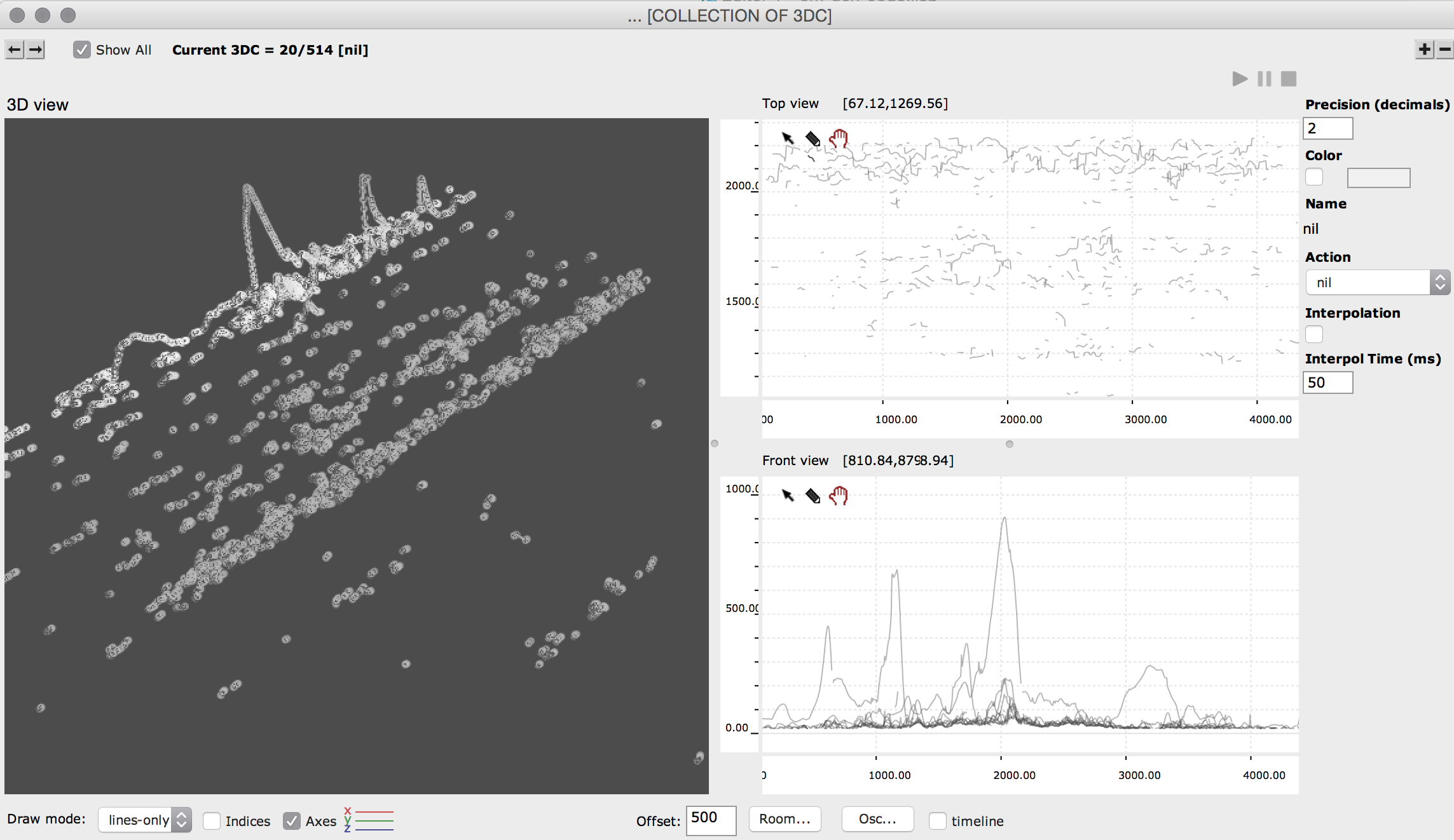1454x840 pixels.
Task: Click the Room... button
Action: click(x=785, y=819)
